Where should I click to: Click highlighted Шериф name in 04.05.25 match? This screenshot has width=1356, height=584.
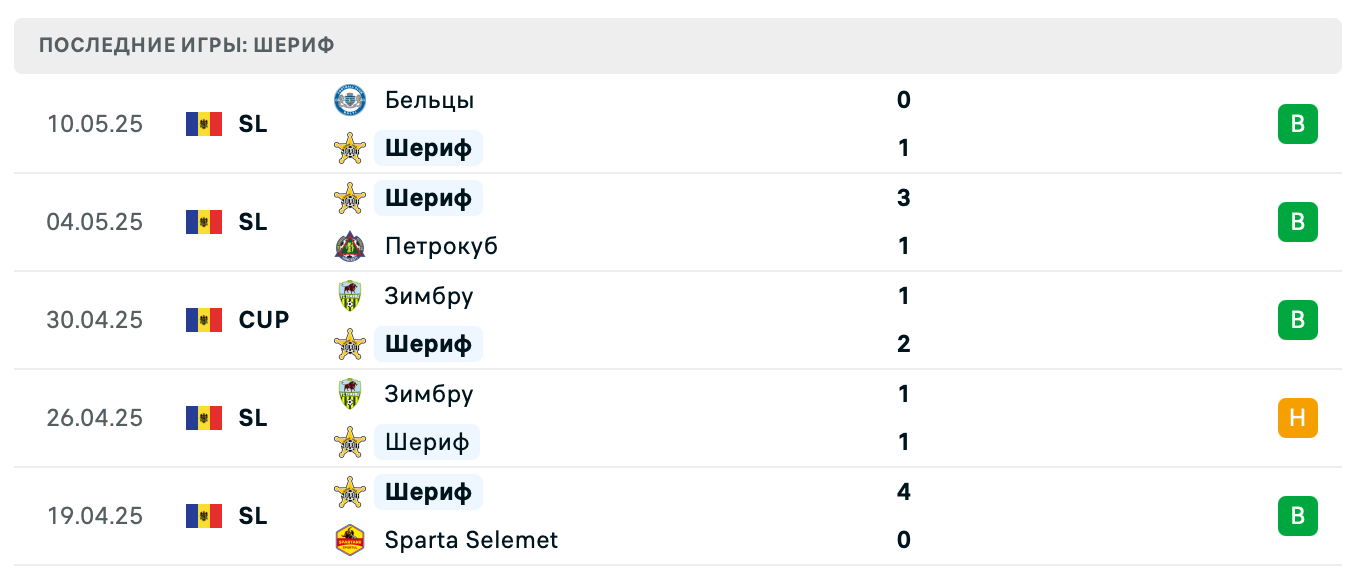428,198
